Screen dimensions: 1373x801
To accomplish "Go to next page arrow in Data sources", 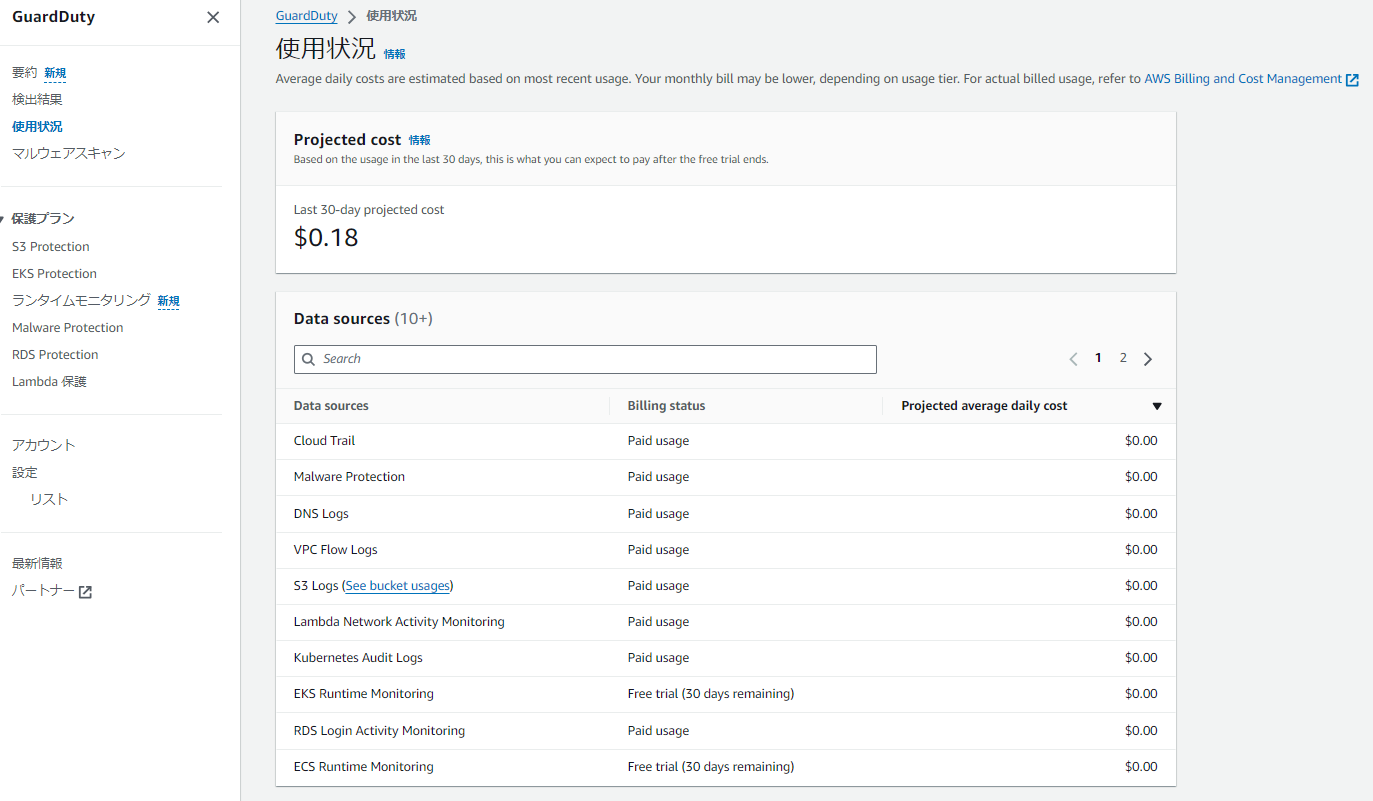I will click(1148, 359).
